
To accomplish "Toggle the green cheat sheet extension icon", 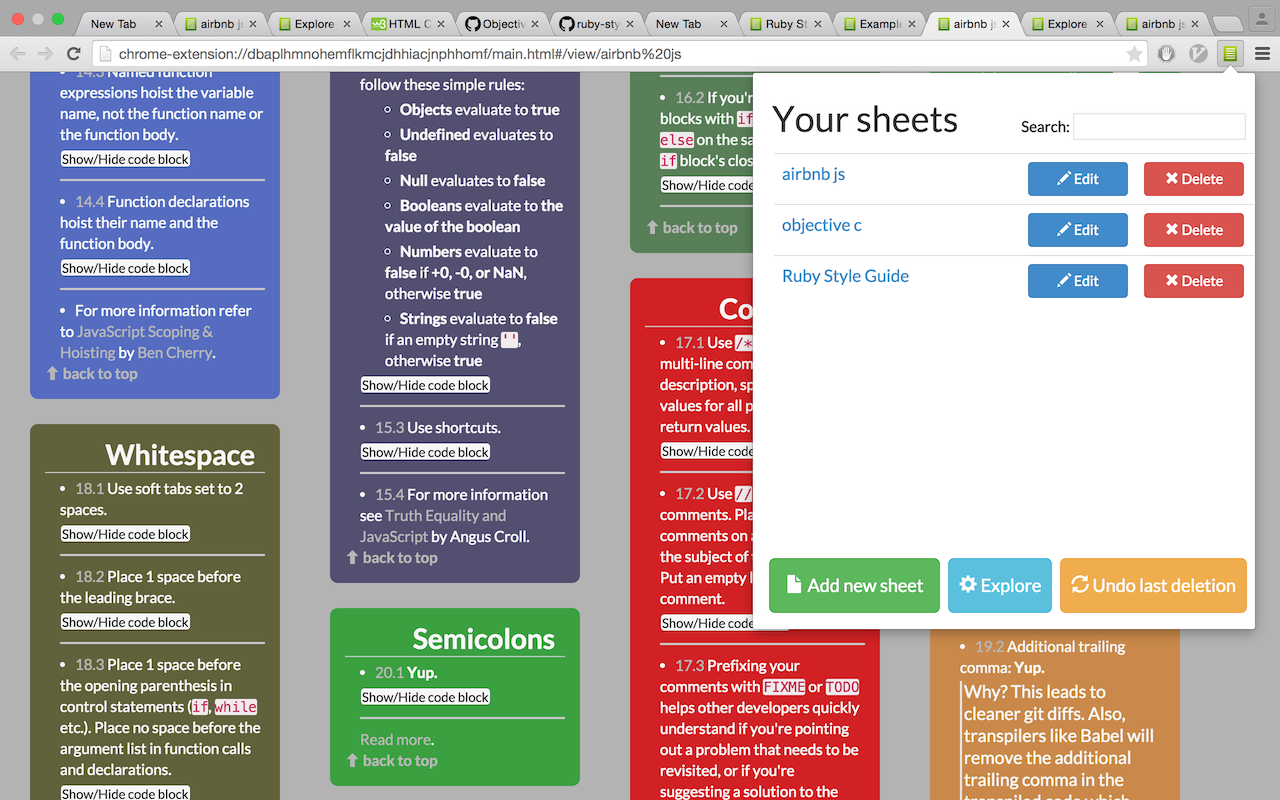I will coord(1230,54).
